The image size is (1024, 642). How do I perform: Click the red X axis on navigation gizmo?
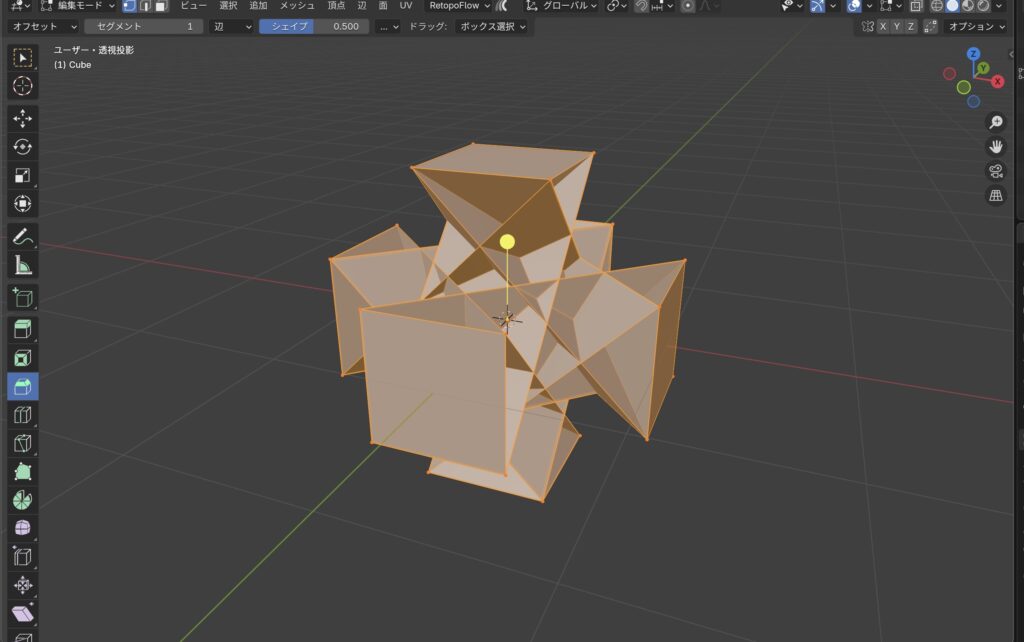coord(998,82)
